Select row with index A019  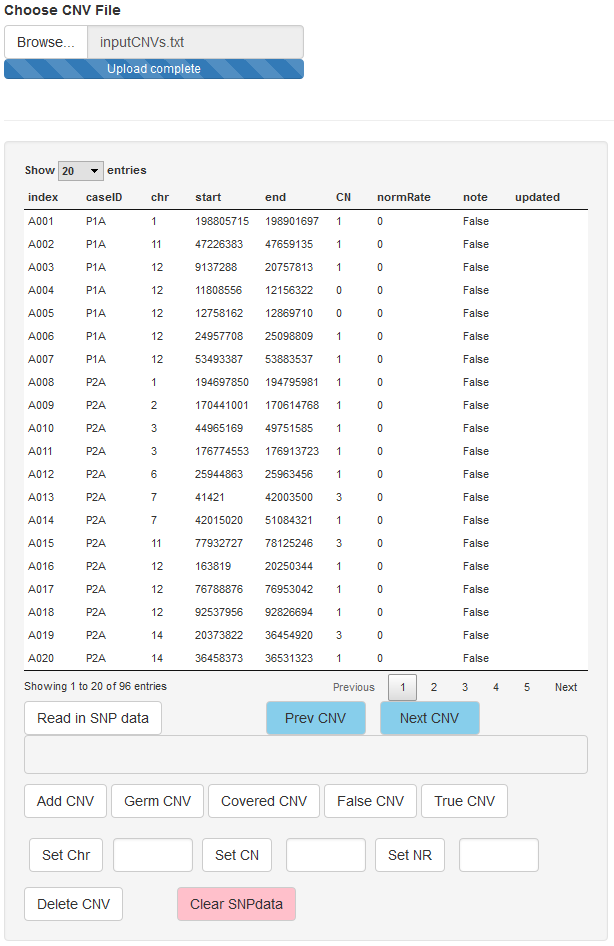[x=306, y=635]
